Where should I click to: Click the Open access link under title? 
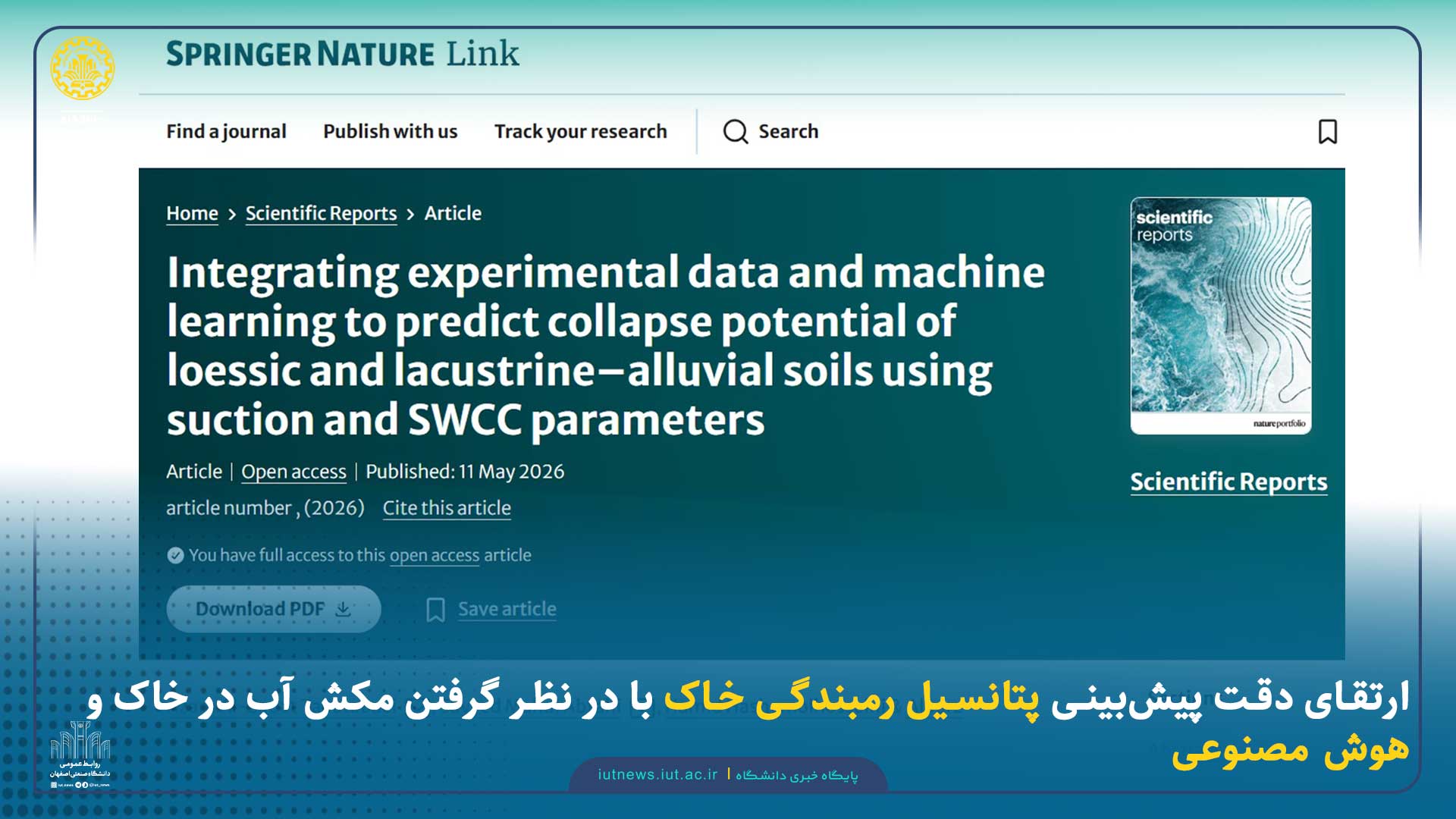(x=293, y=472)
